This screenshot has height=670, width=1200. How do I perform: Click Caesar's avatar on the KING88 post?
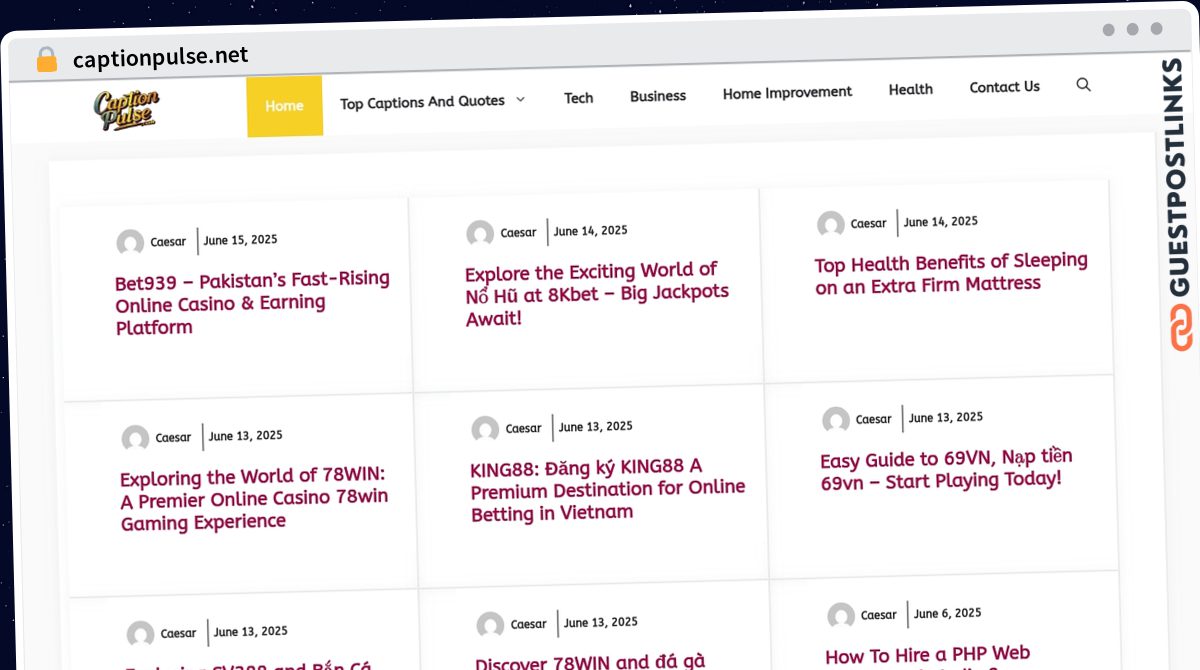[x=485, y=430]
